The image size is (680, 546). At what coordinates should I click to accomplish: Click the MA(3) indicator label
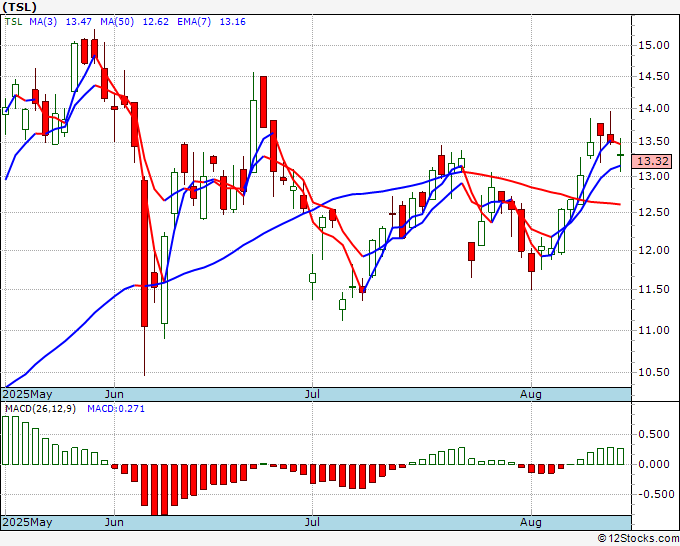coord(43,22)
